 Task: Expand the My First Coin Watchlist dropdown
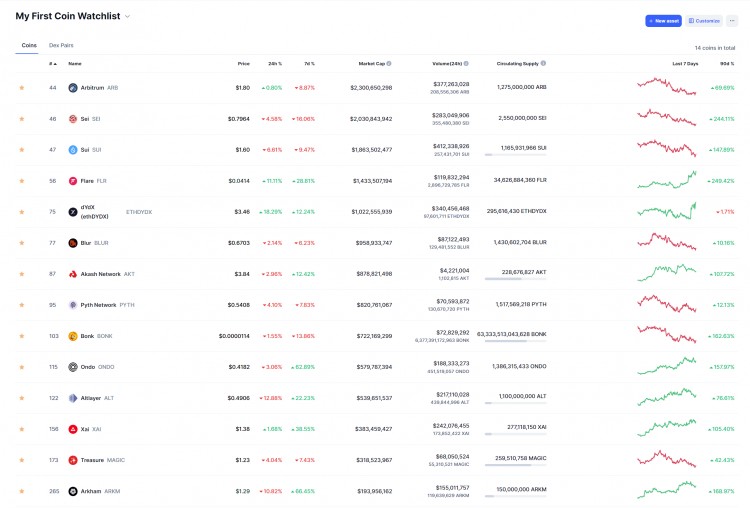click(x=127, y=16)
